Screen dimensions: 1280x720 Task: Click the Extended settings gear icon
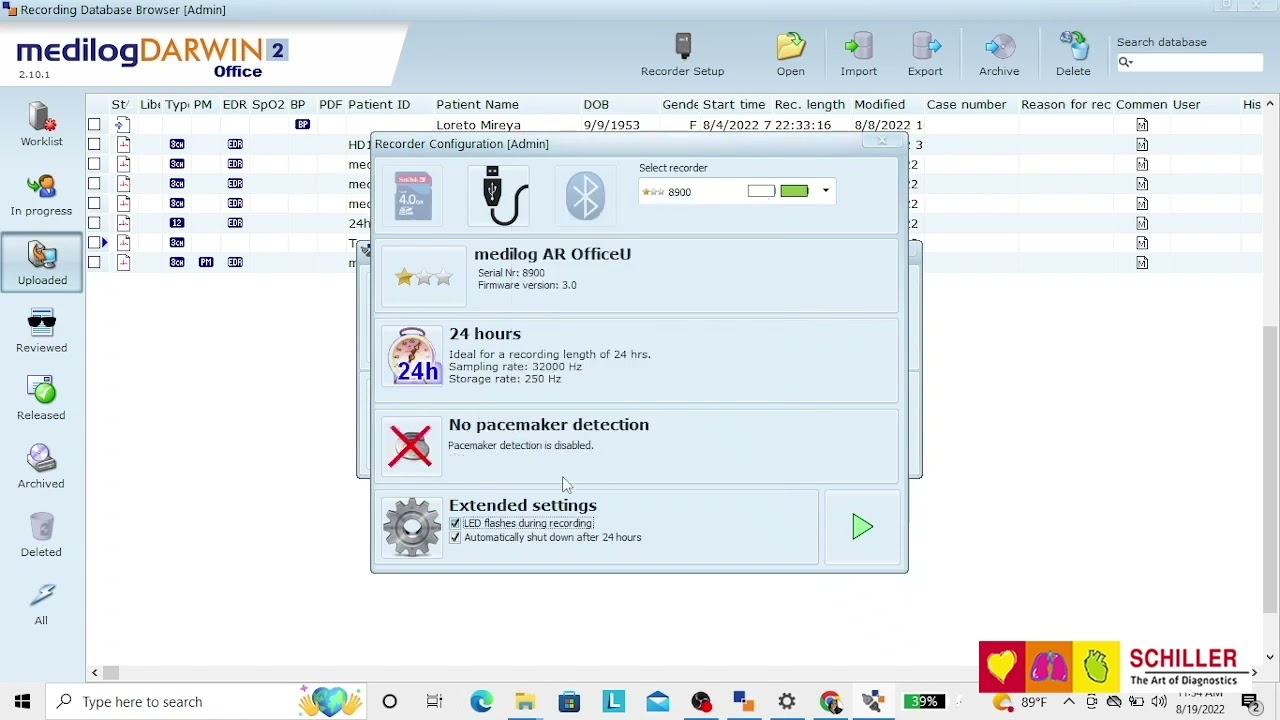click(412, 526)
